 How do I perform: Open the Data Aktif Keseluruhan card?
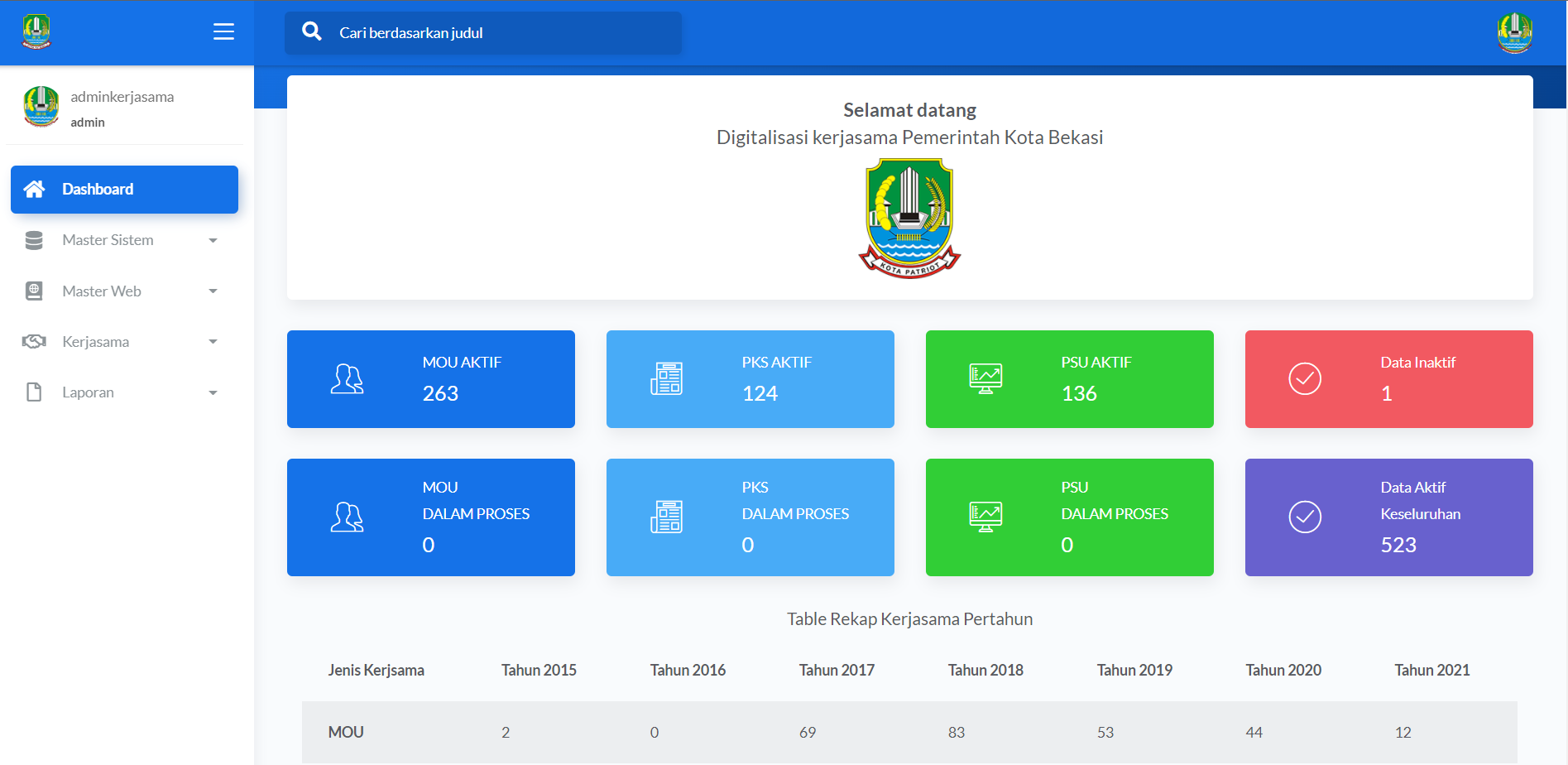click(x=1388, y=517)
